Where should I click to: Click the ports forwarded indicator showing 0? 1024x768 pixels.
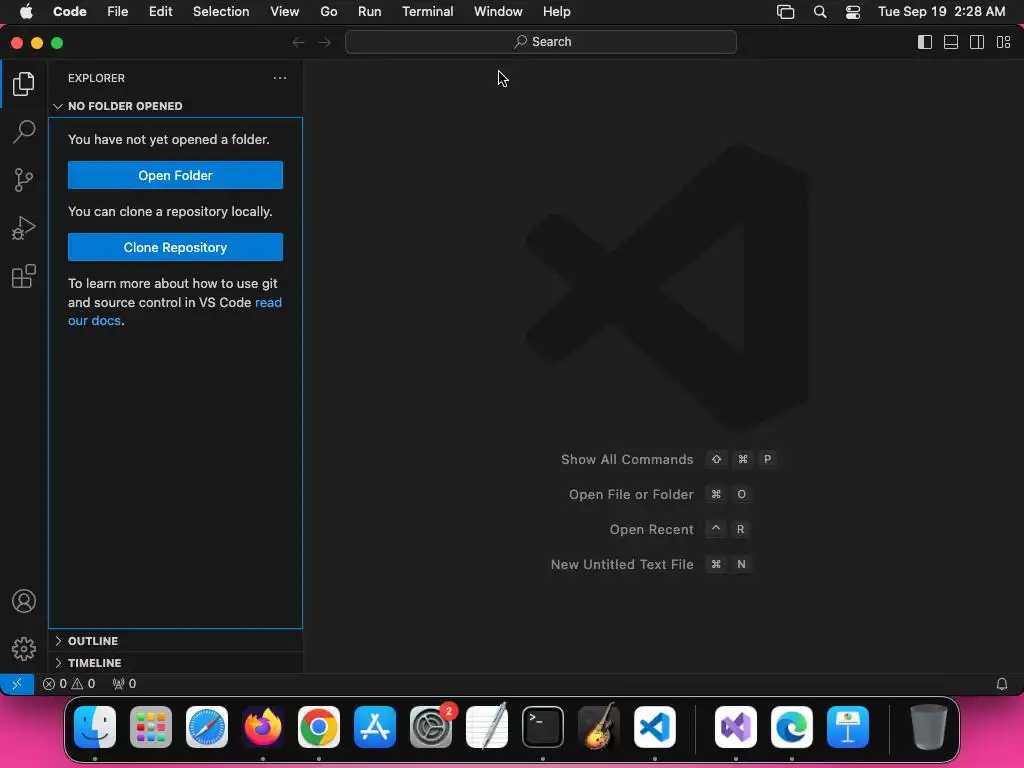click(124, 684)
